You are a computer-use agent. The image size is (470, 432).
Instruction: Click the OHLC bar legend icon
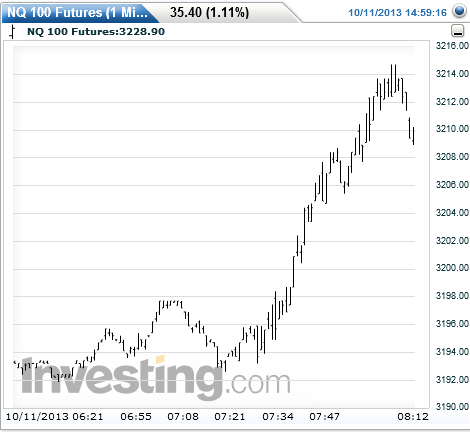click(12, 32)
